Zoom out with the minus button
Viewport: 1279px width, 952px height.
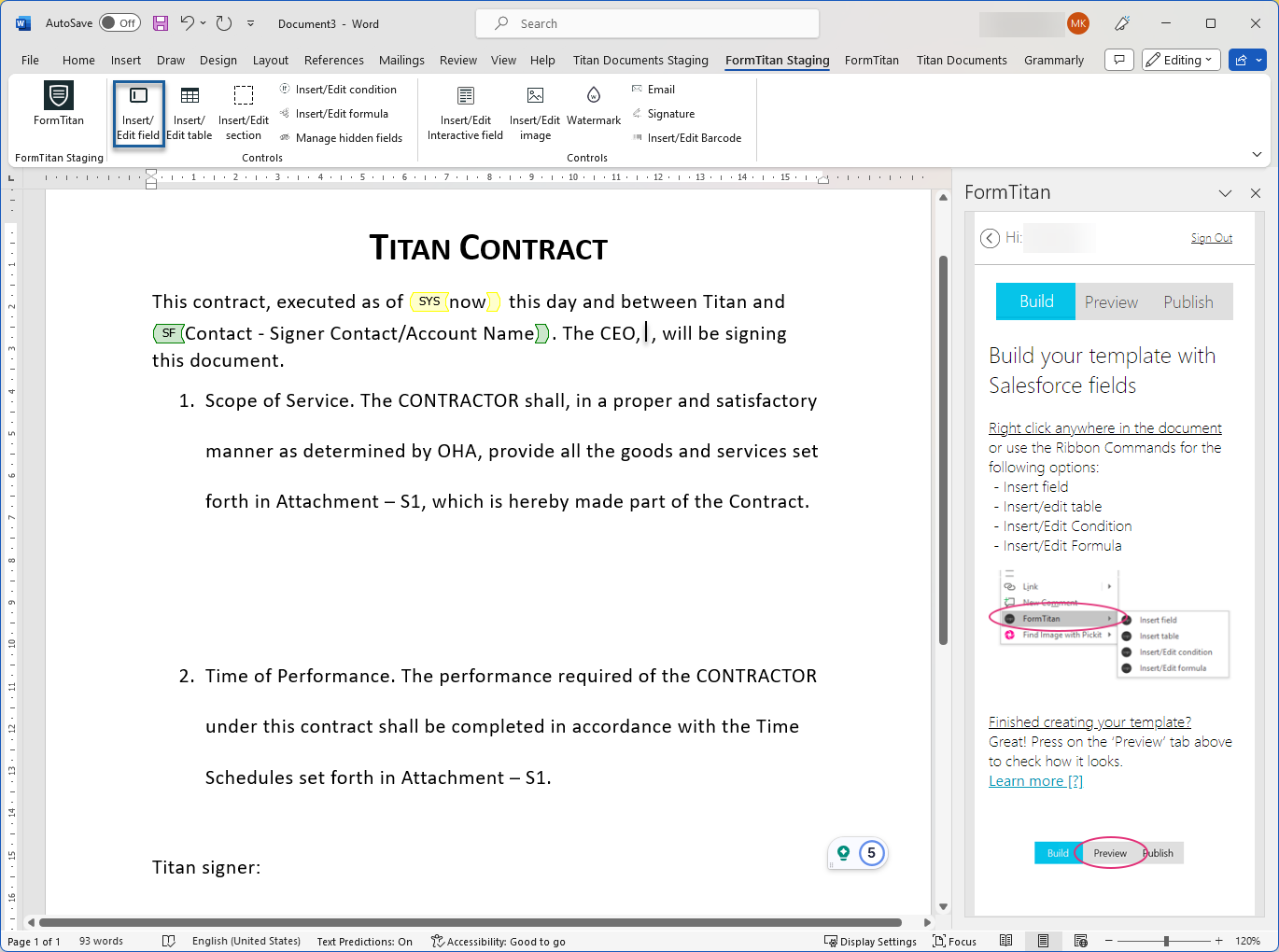coord(1108,941)
